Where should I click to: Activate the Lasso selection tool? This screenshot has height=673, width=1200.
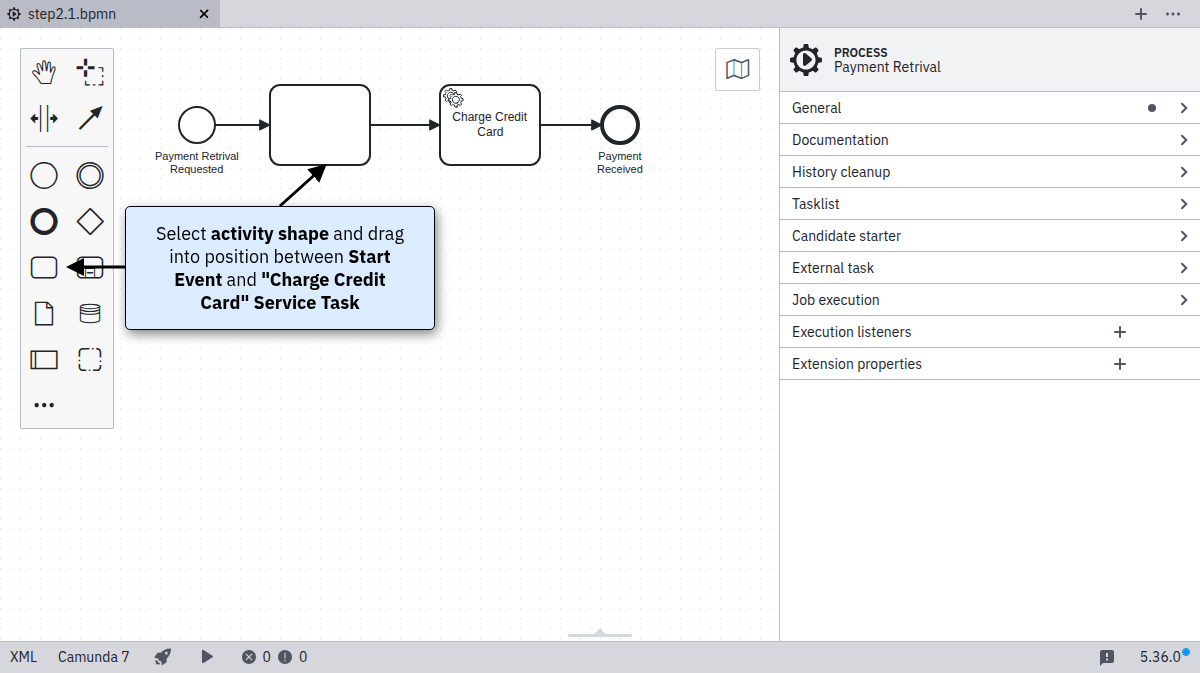coord(90,72)
